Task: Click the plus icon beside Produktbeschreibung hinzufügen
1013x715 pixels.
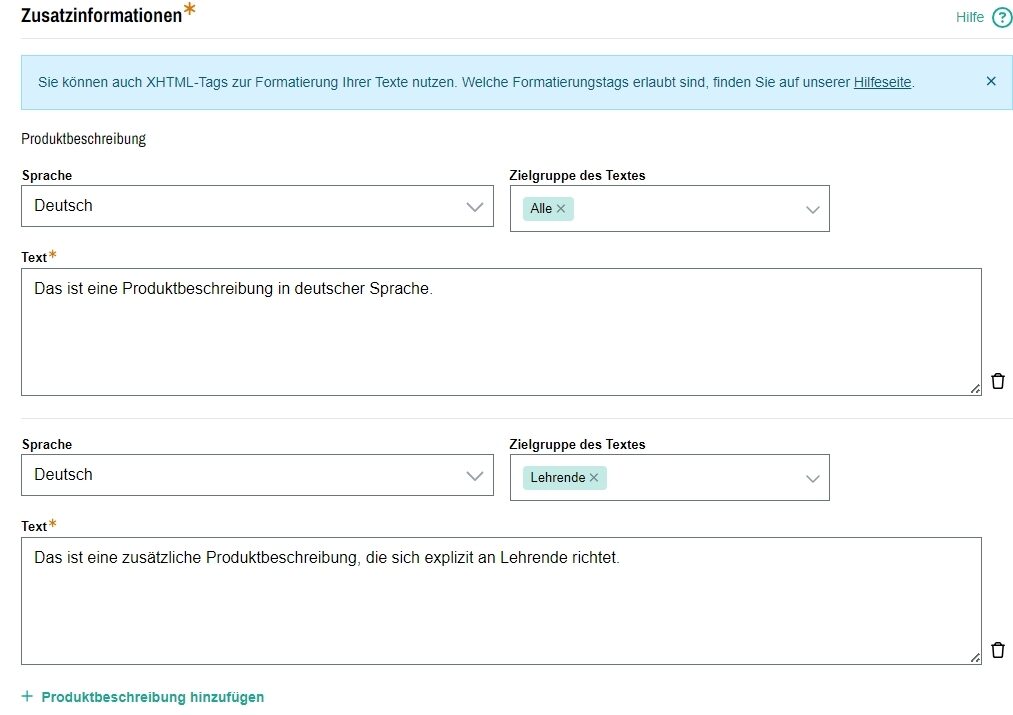Action: [27, 697]
